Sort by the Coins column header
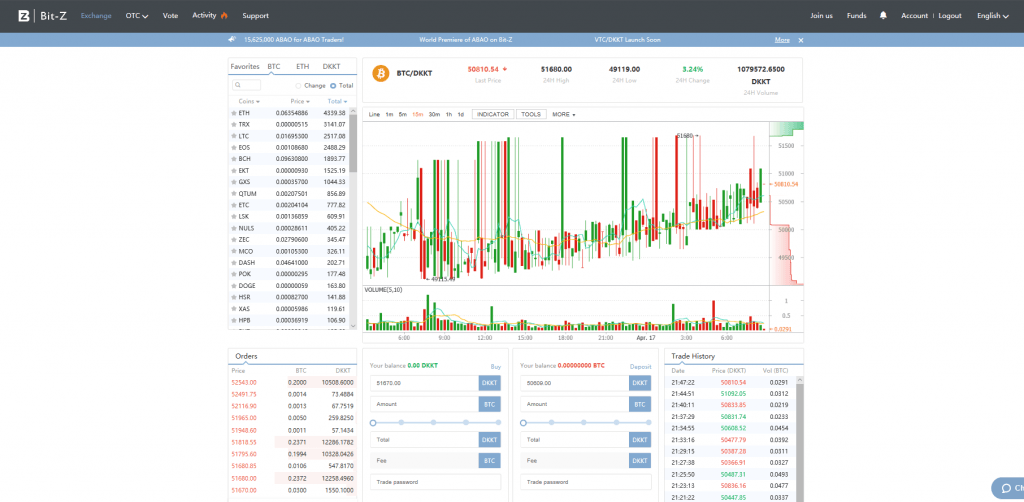Screen dimensions: 1024x502 tap(249, 102)
